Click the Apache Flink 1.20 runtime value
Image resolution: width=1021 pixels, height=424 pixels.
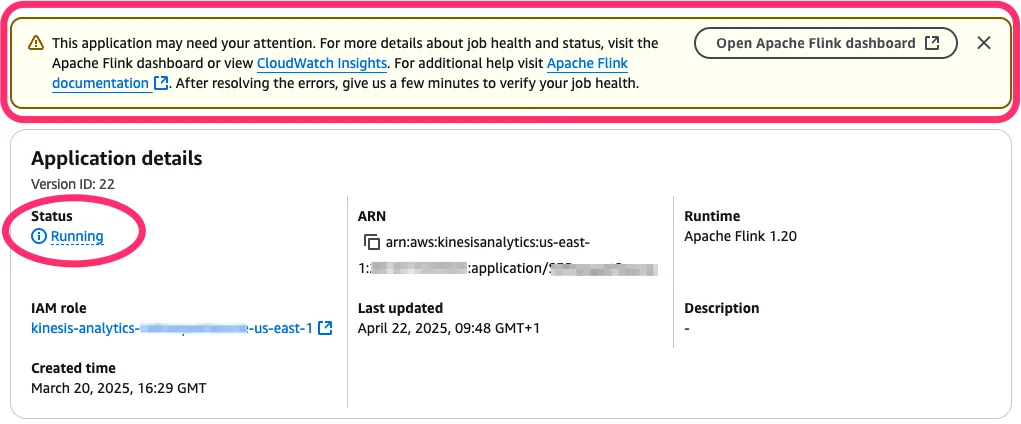[740, 236]
